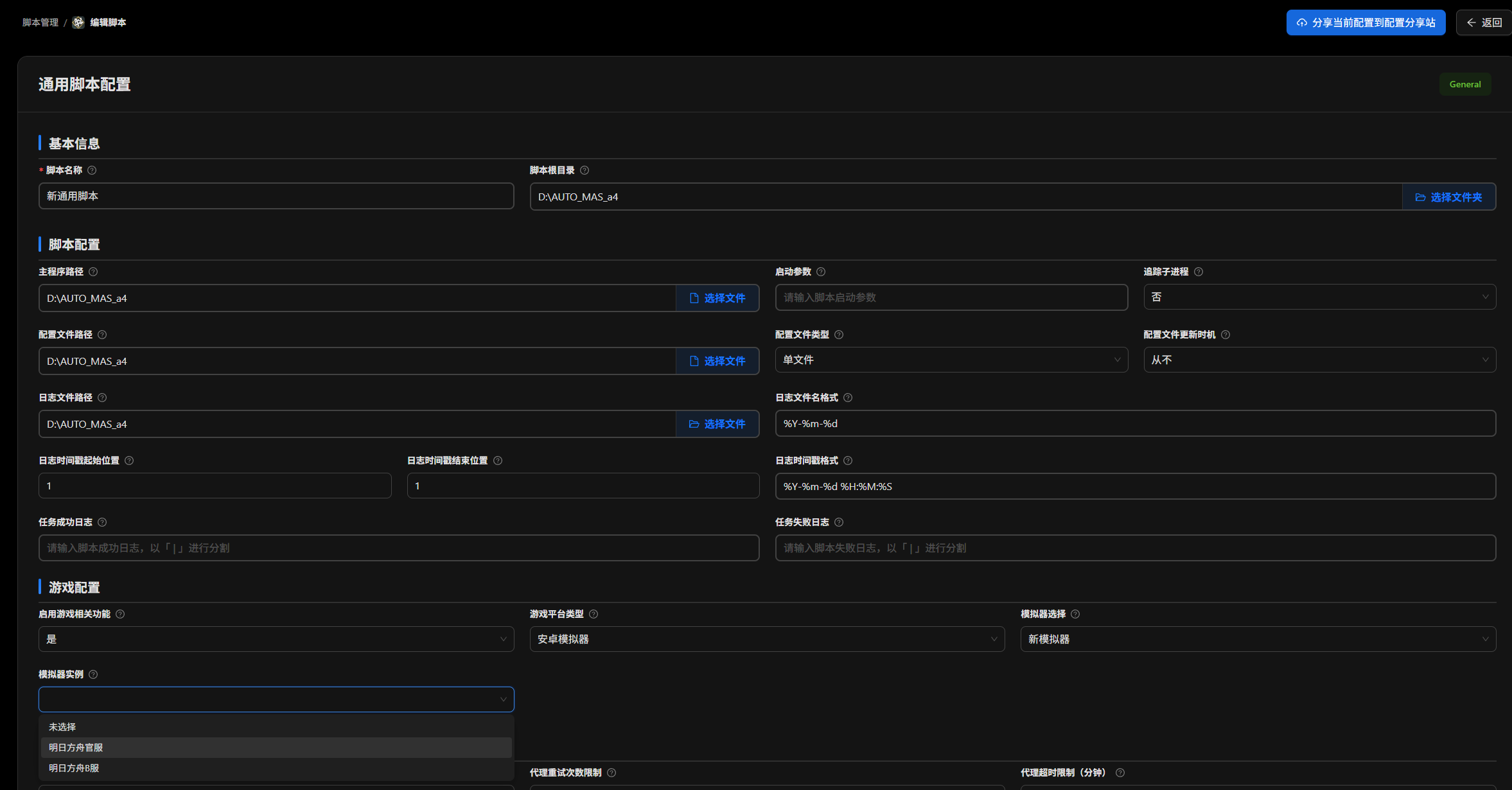This screenshot has height=790, width=1512.
Task: Click help icon next to 模拟器实例
Action: click(x=93, y=674)
